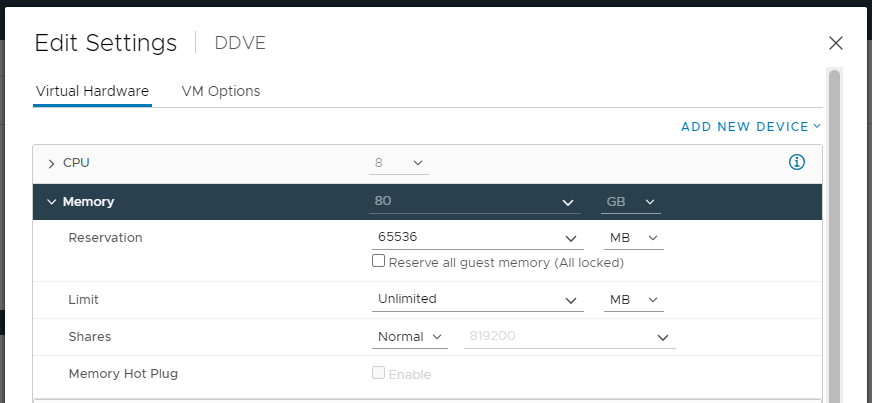Open the CPU count dropdown
The height and width of the screenshot is (403, 872).
point(400,162)
